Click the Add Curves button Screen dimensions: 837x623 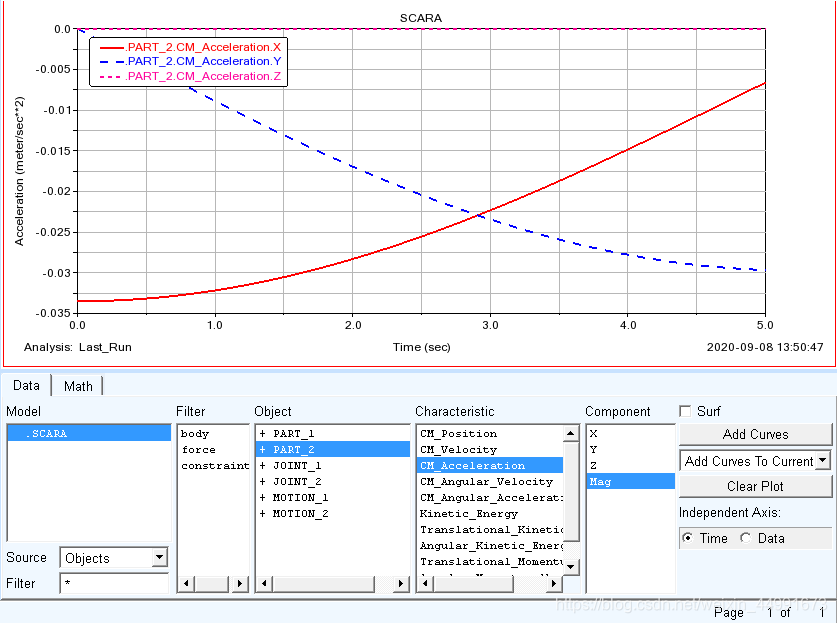click(x=755, y=434)
